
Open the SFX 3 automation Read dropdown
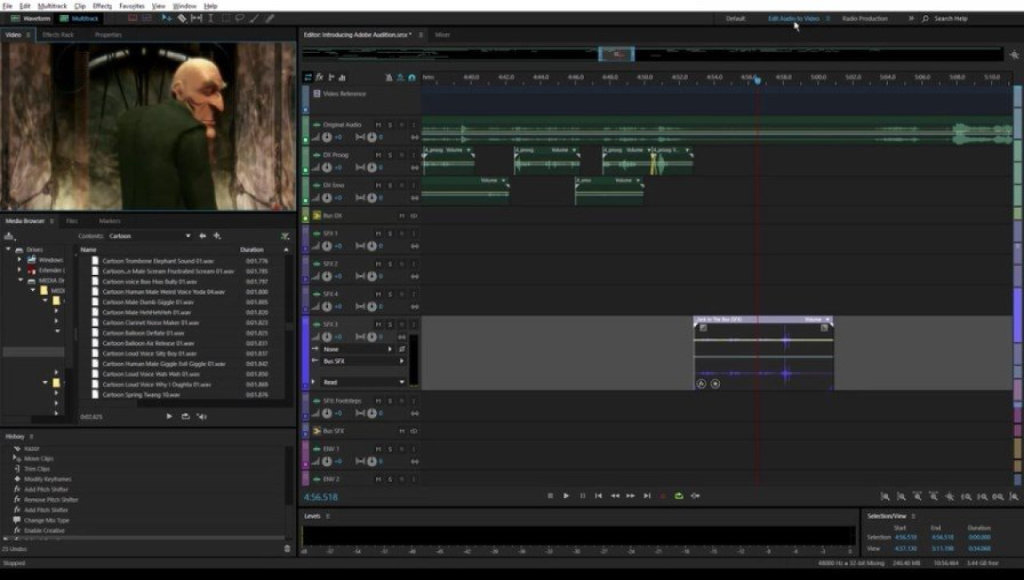click(x=362, y=382)
